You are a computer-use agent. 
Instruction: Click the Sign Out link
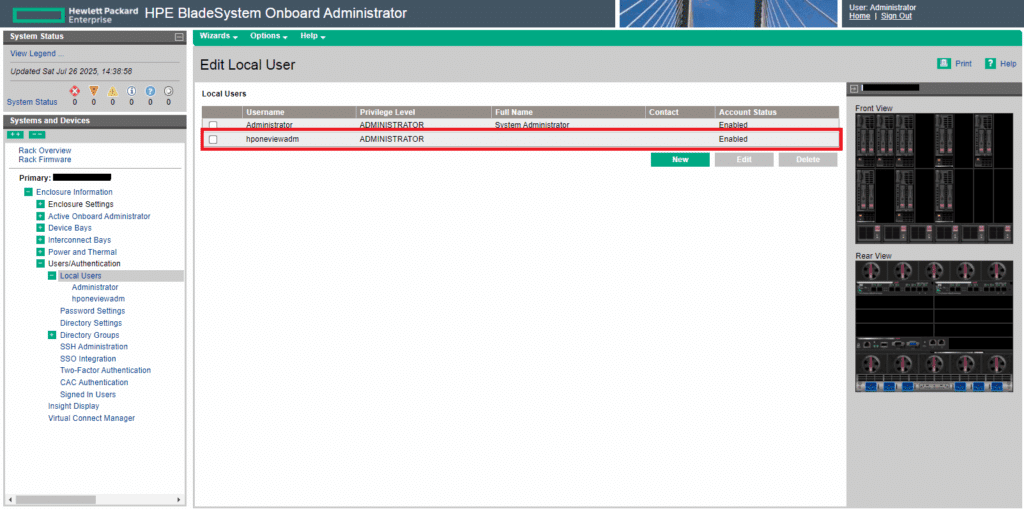click(x=896, y=16)
